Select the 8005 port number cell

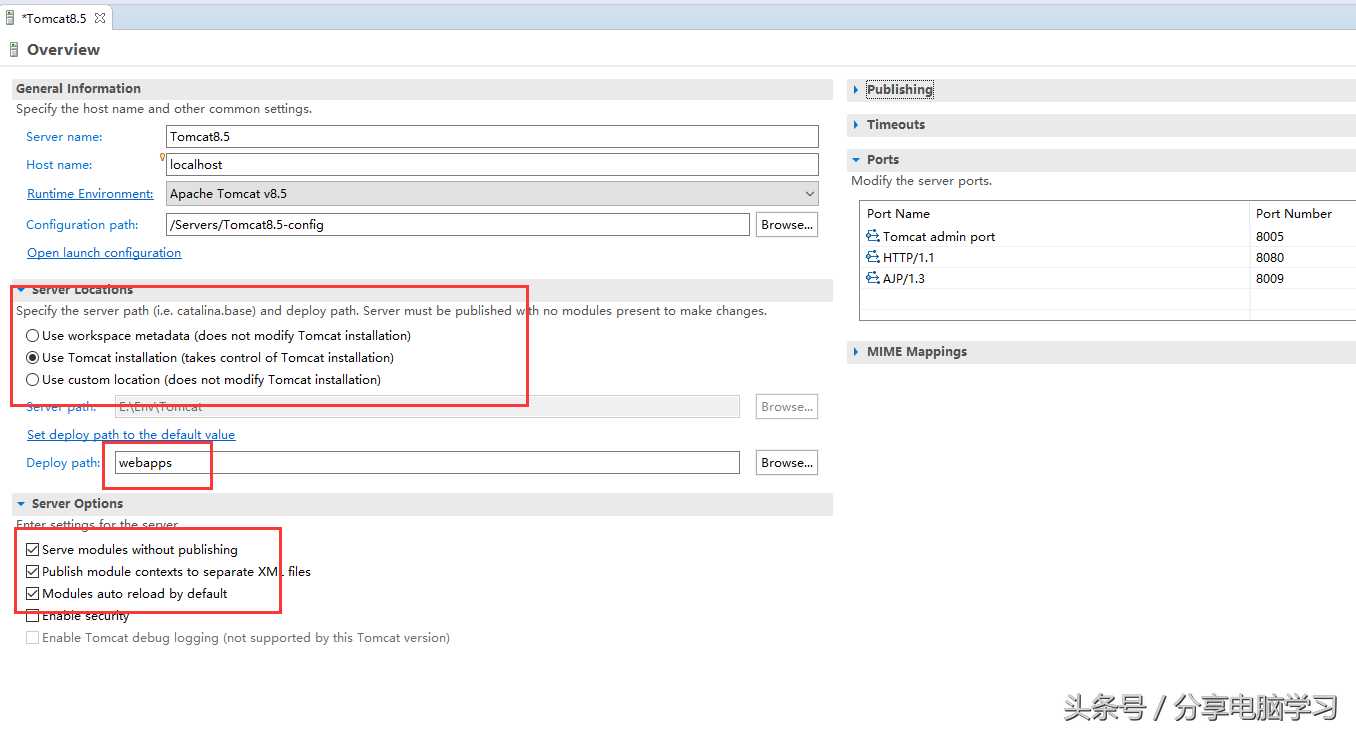point(1270,237)
